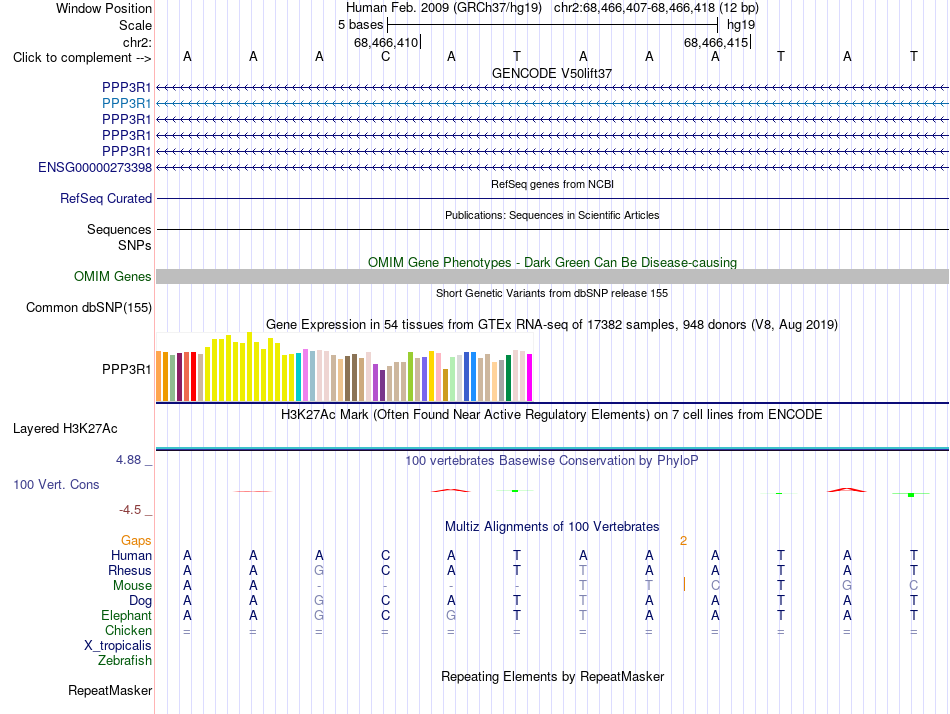Screen dimensions: 950x714
Task: Click 'Repeating Elements by RepeatMasker' title
Action: pyautogui.click(x=552, y=676)
